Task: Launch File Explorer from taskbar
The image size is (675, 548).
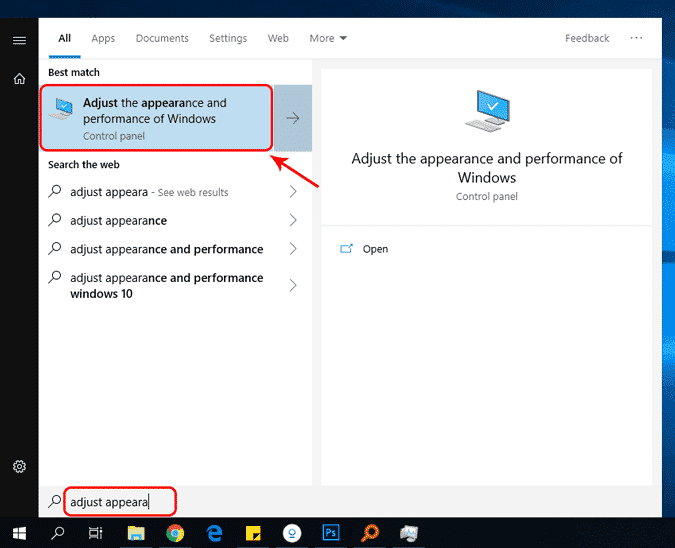Action: [136, 533]
